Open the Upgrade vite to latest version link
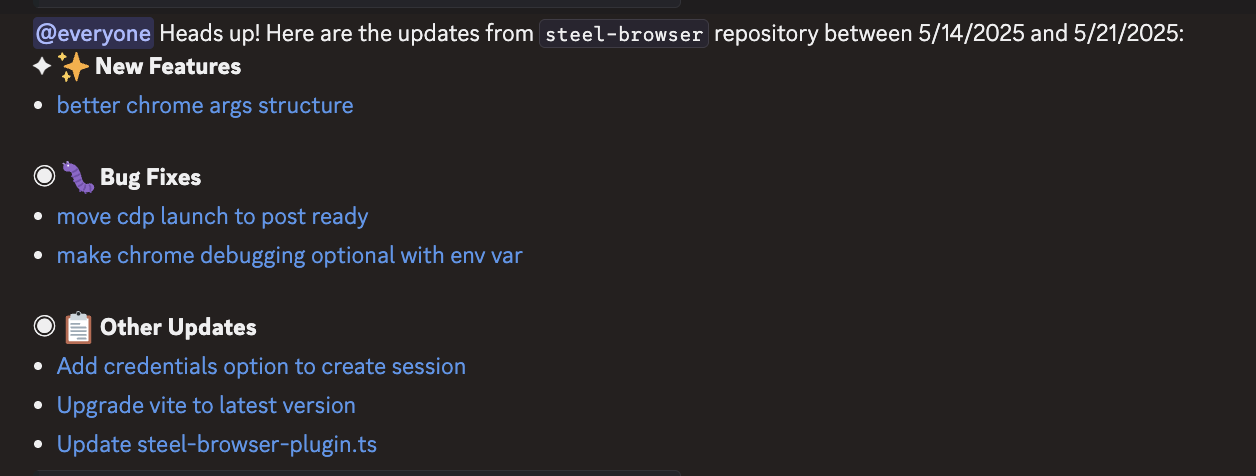The height and width of the screenshot is (476, 1256). [206, 405]
